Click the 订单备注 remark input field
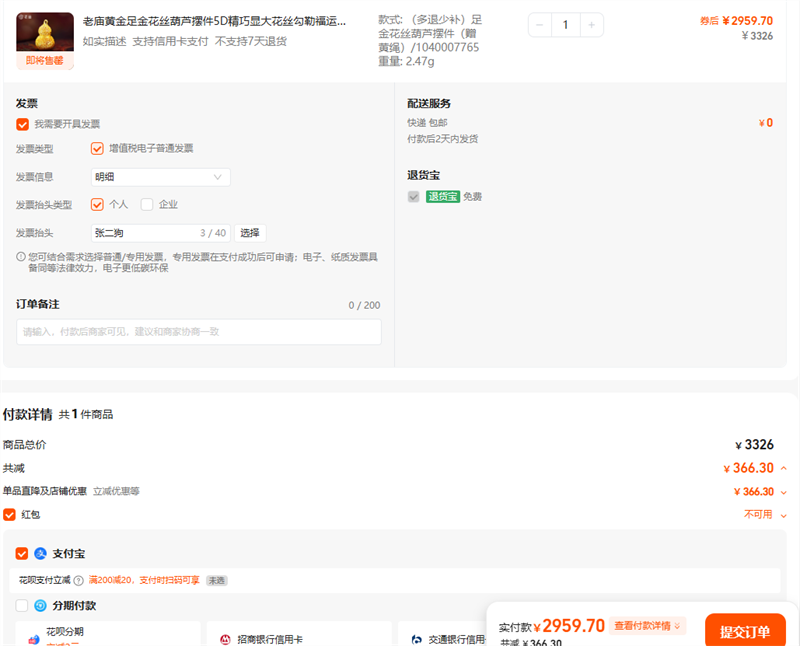Image resolution: width=800 pixels, height=646 pixels. click(x=198, y=332)
